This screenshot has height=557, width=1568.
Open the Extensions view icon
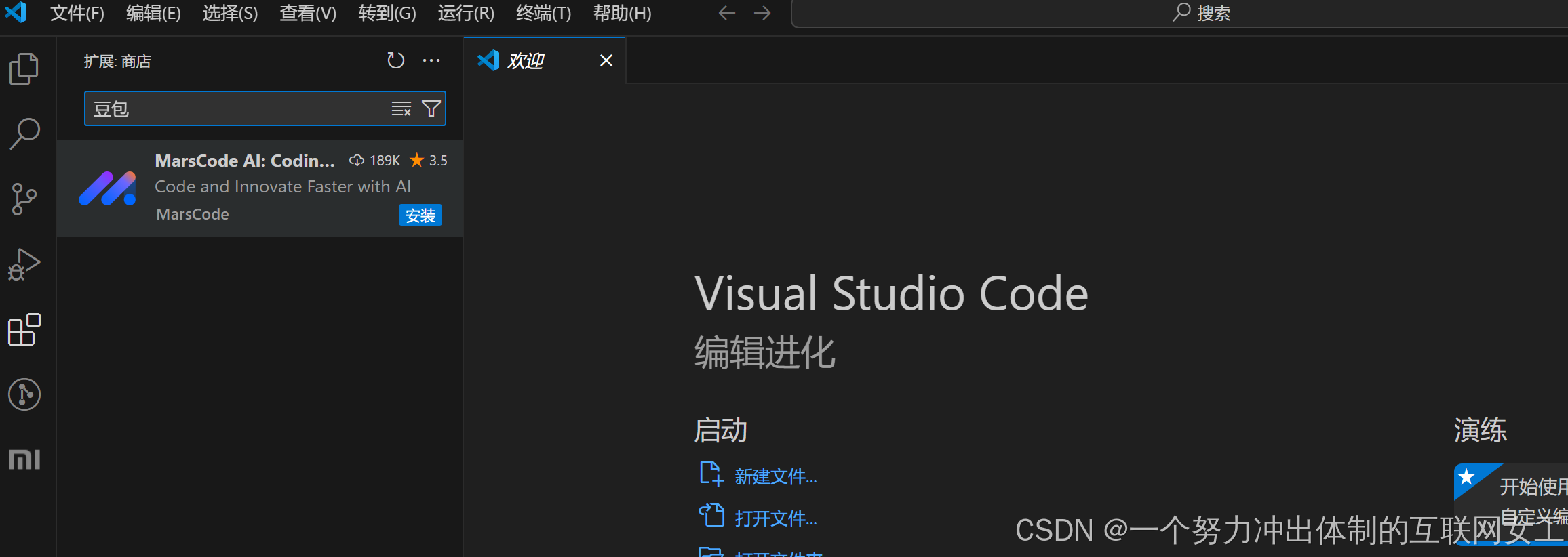(x=24, y=329)
